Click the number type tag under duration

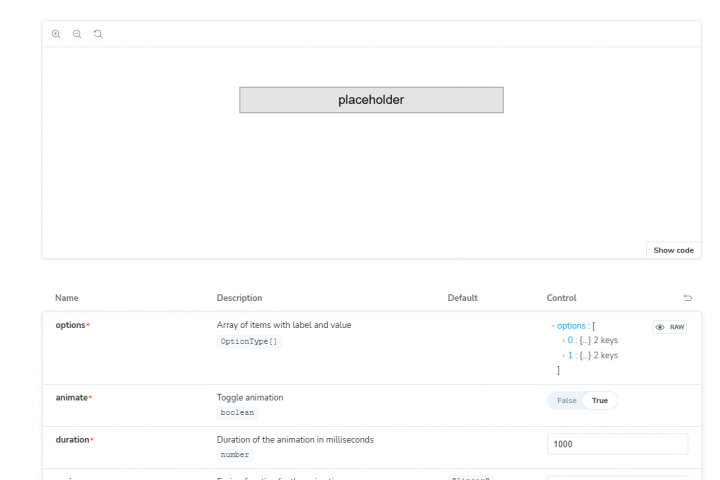click(236, 454)
